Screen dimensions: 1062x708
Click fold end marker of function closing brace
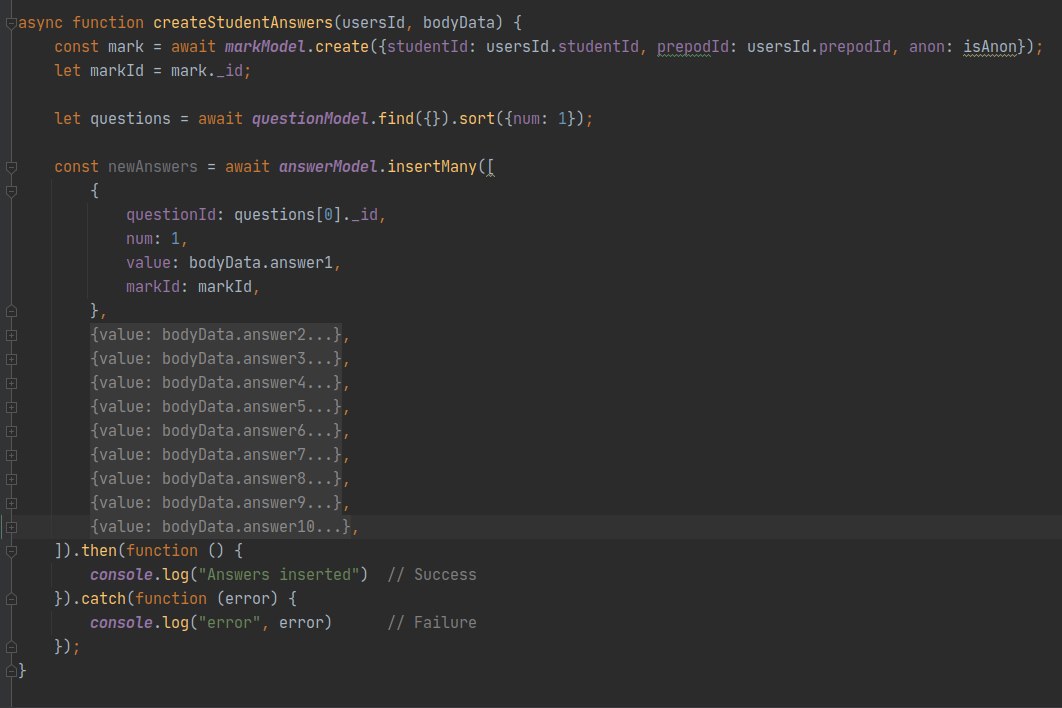pos(12,671)
